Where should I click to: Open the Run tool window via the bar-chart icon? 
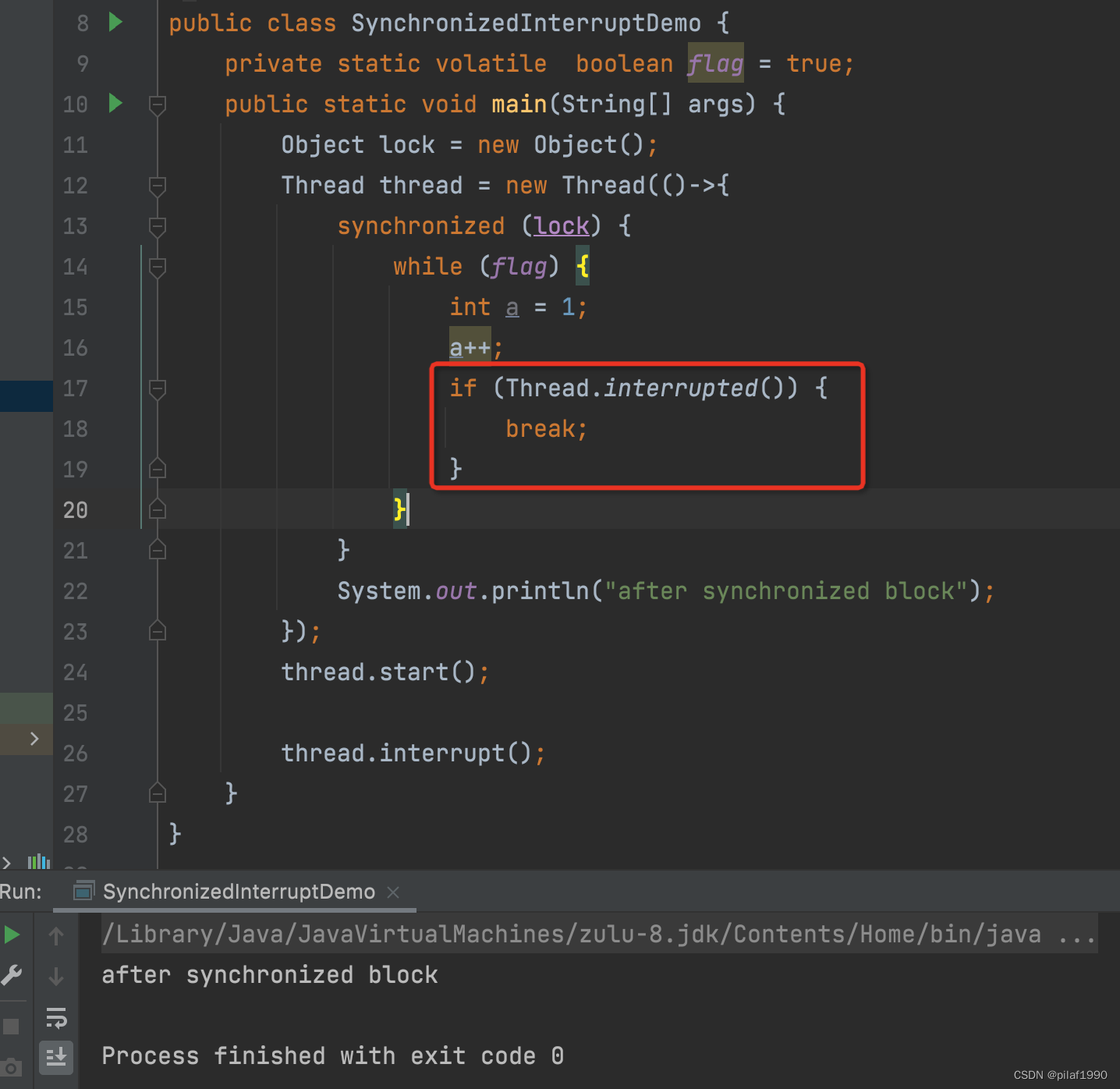[39, 862]
